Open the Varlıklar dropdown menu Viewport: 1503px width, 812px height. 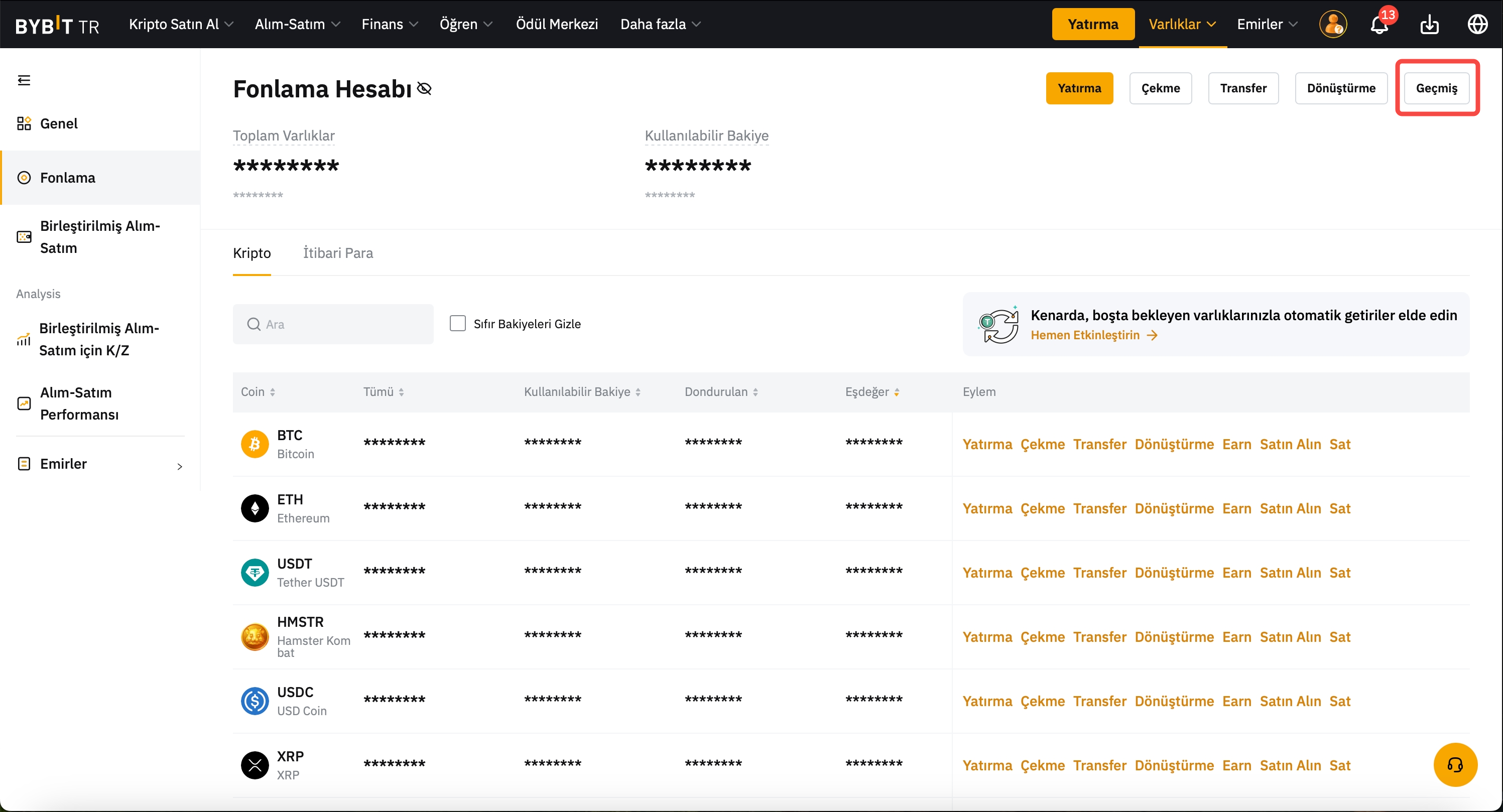pos(1182,25)
